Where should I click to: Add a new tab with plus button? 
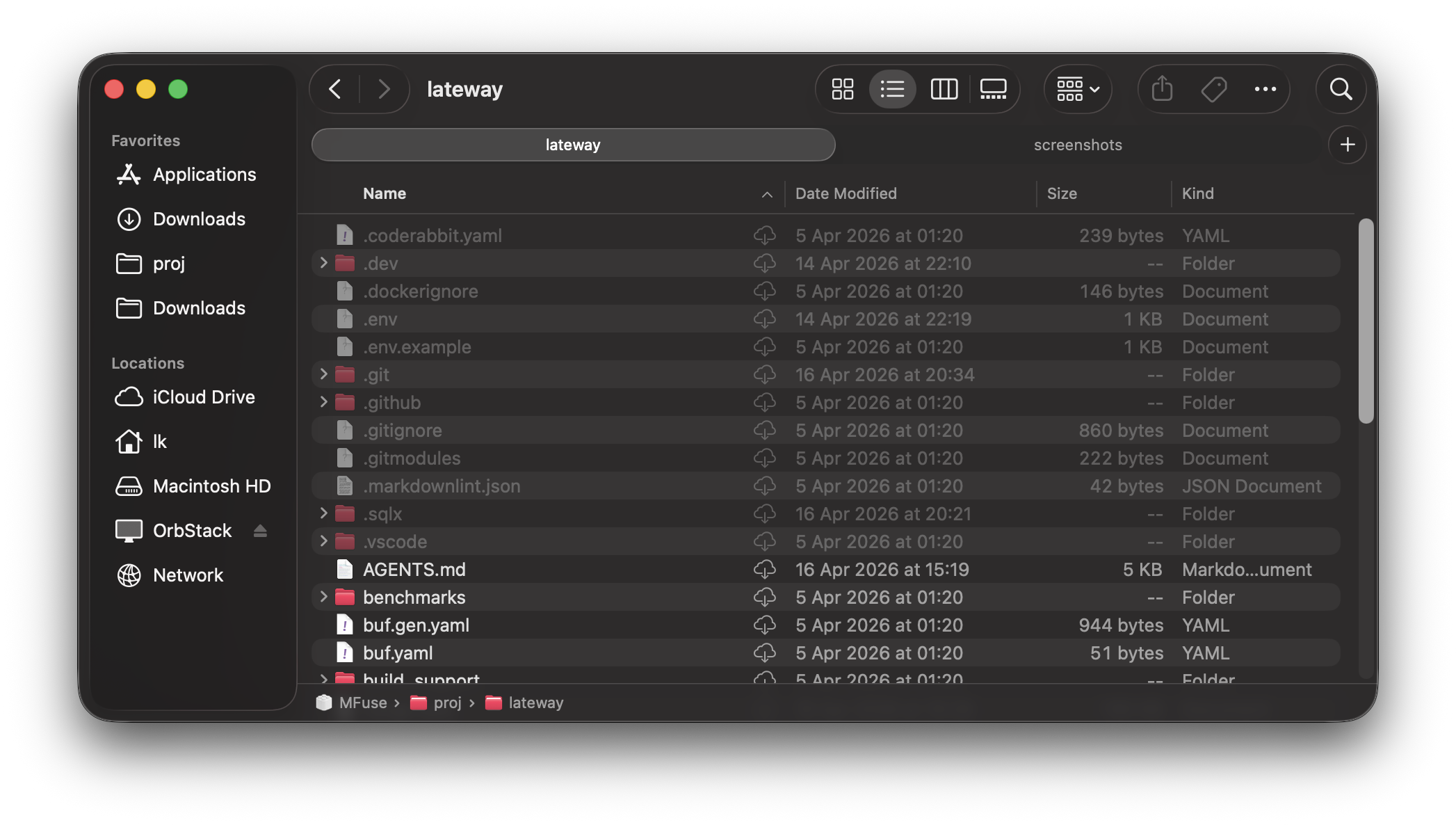(x=1347, y=145)
